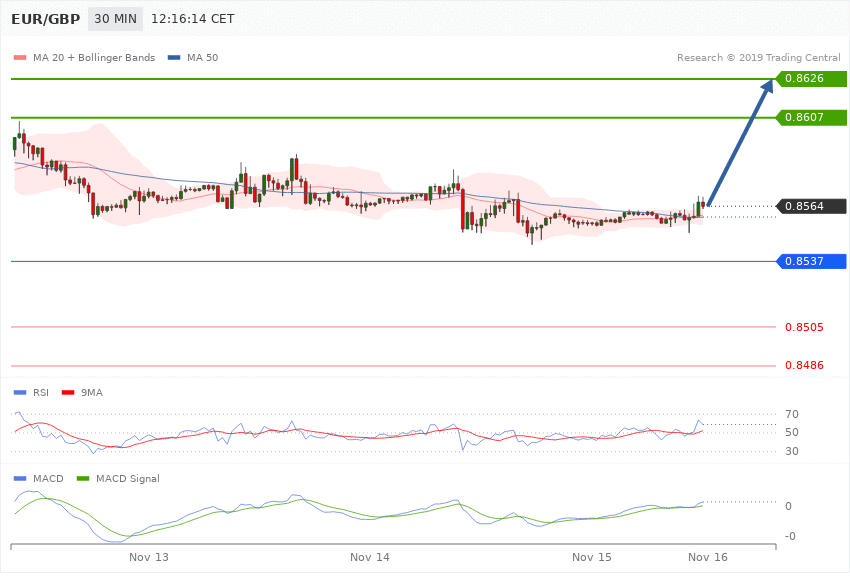The width and height of the screenshot is (850, 576).
Task: Click the 0.8537 pivot price tag
Action: (811, 262)
